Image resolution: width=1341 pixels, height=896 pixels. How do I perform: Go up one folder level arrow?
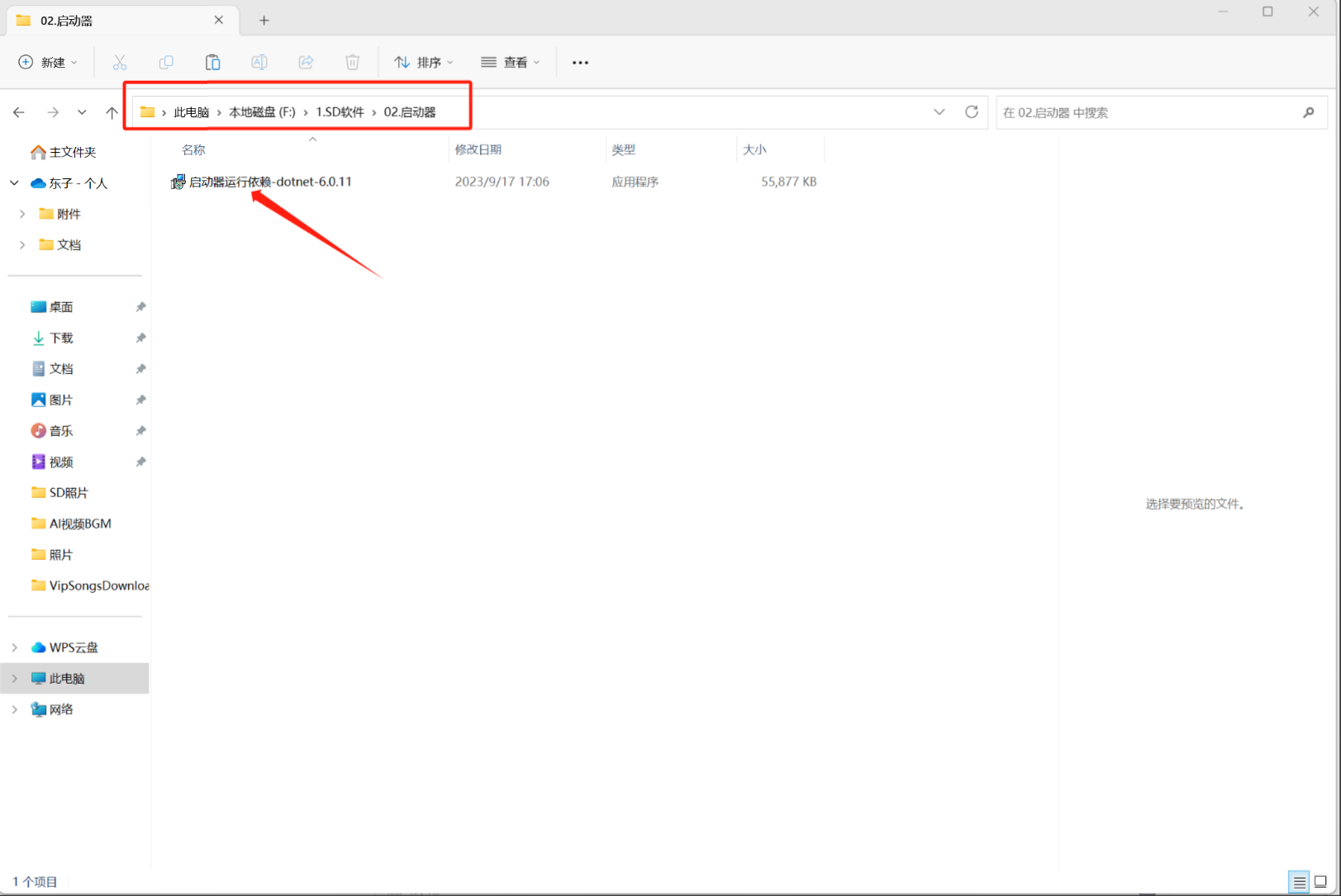click(112, 112)
